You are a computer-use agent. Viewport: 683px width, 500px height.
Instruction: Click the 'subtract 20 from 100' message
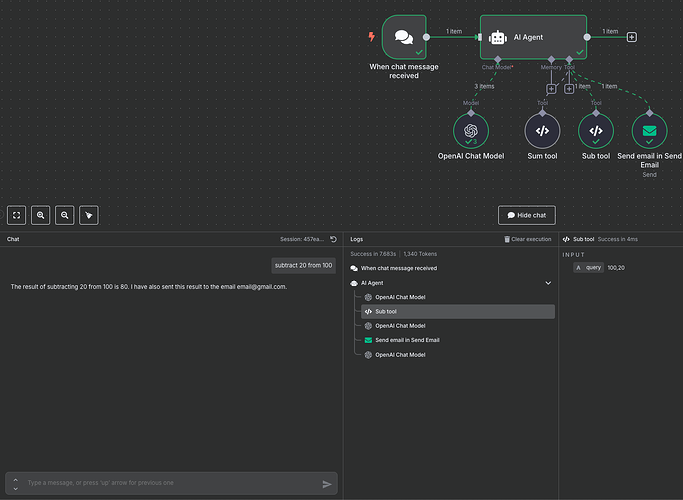303,265
